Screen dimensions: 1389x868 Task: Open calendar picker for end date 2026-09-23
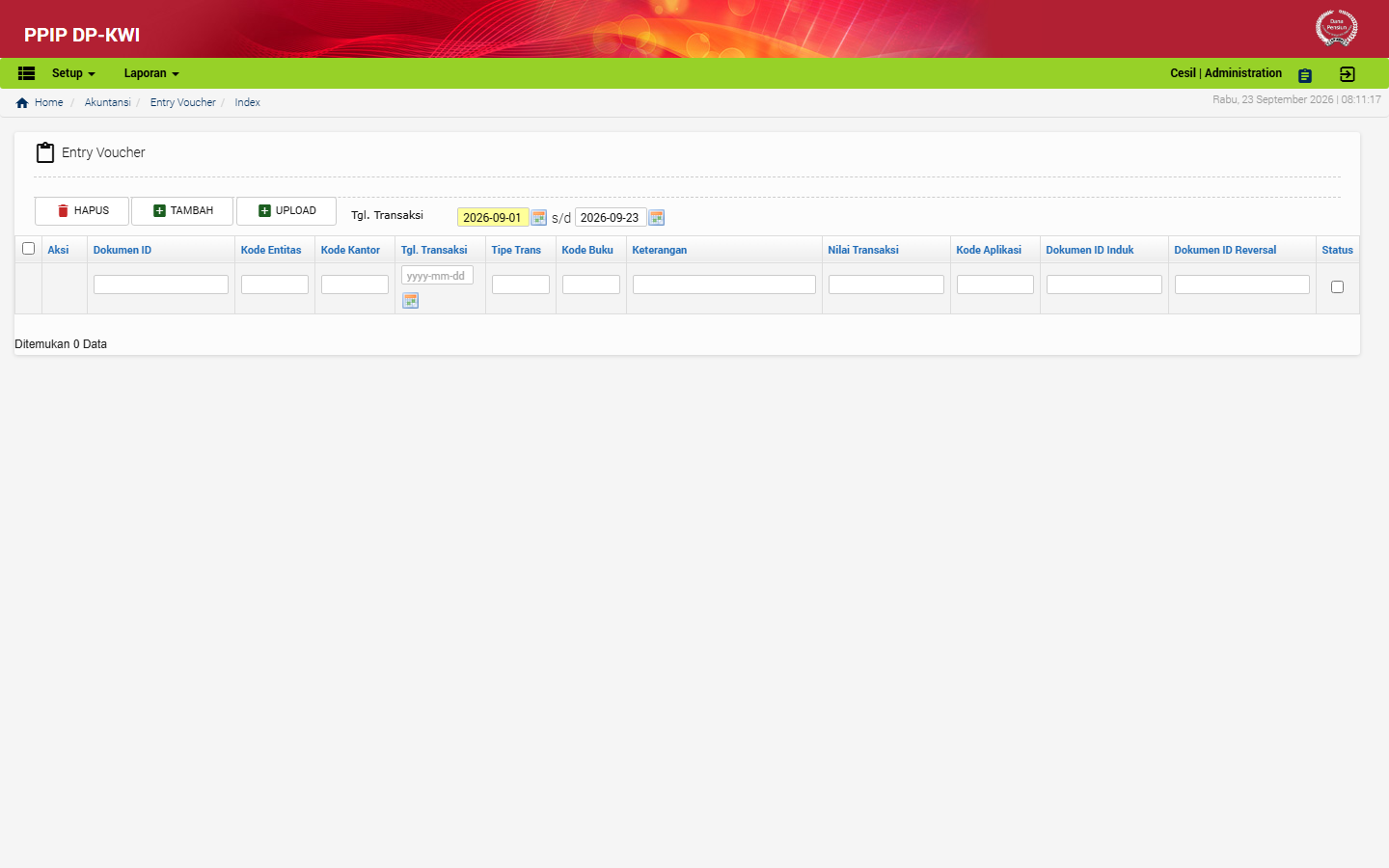[657, 218]
